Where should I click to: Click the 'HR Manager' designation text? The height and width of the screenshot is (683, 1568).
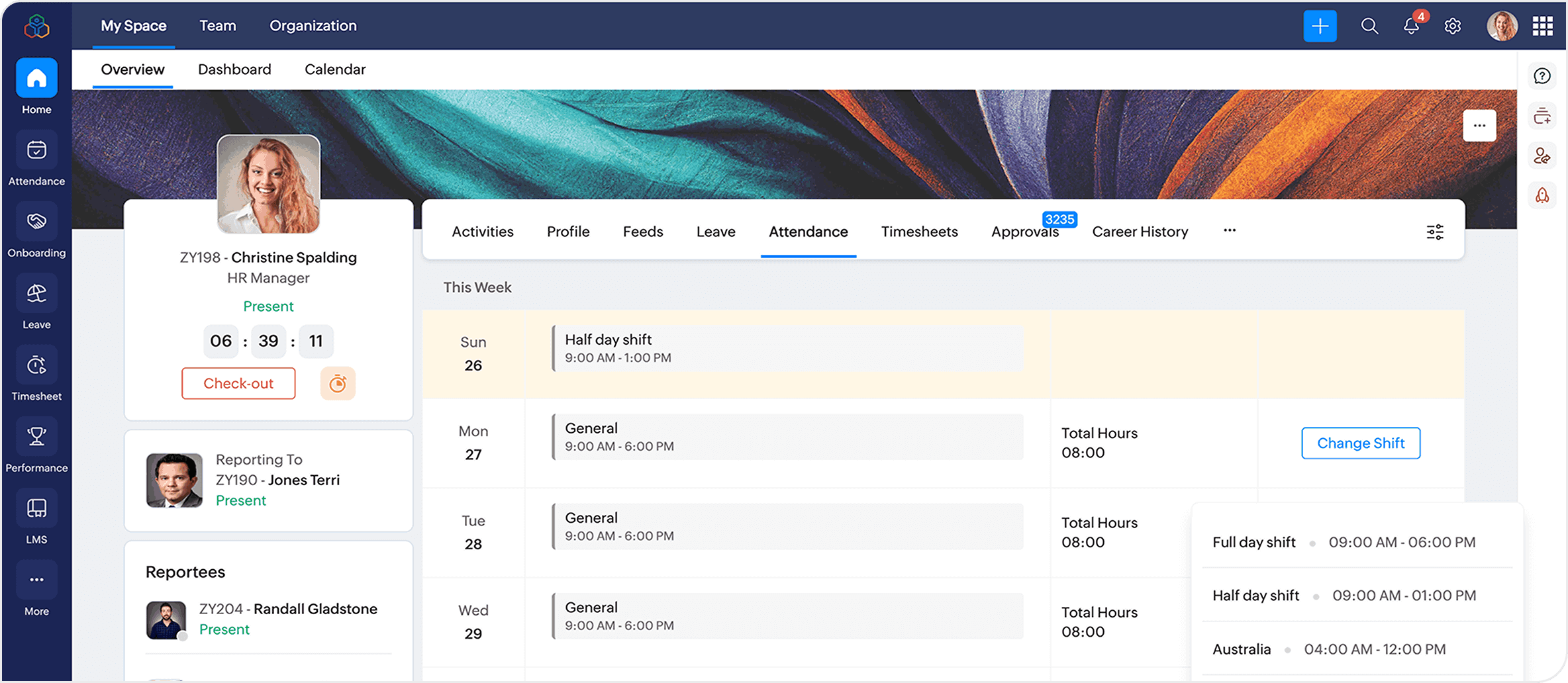click(x=268, y=278)
